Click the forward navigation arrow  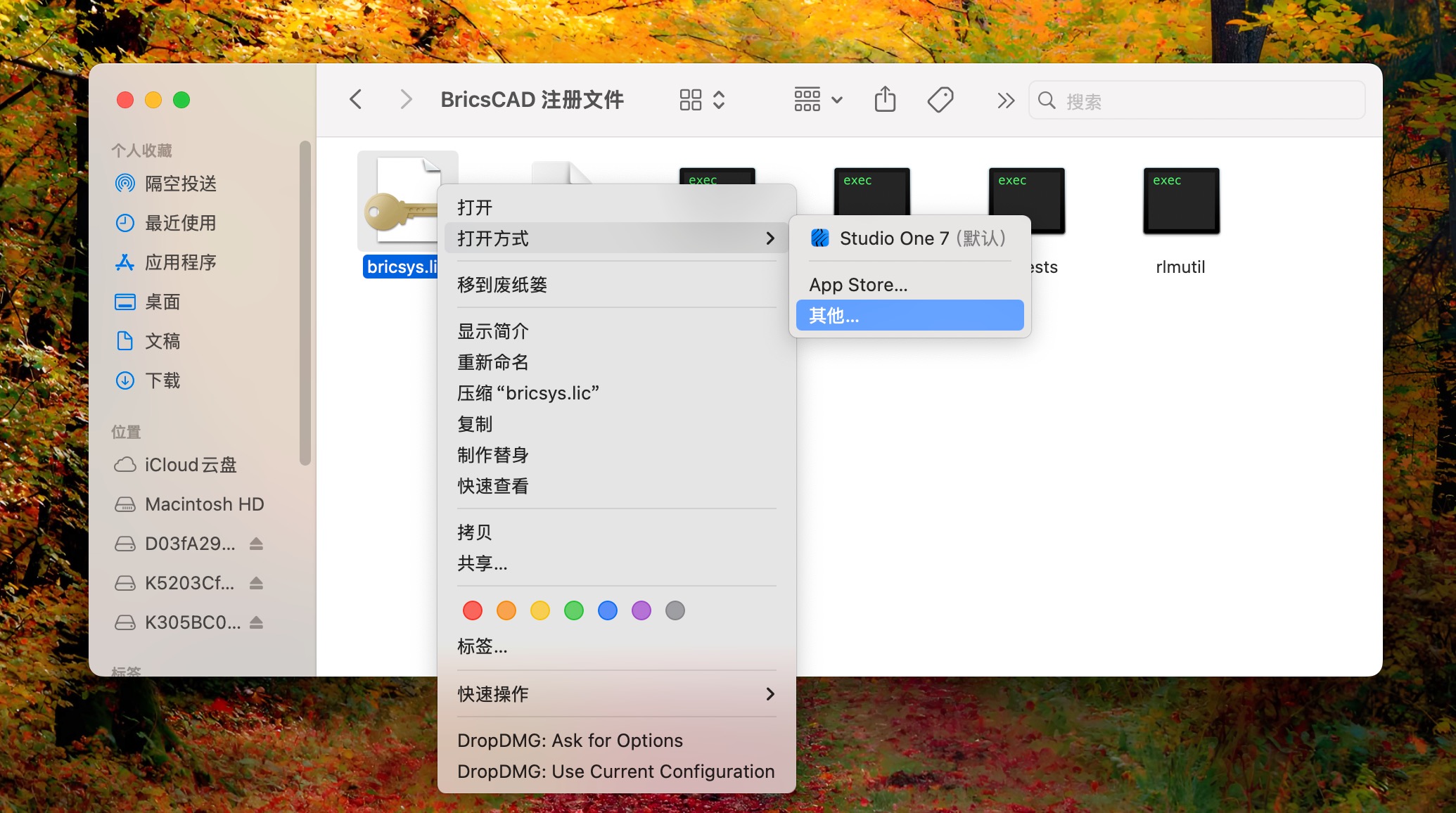(x=405, y=100)
